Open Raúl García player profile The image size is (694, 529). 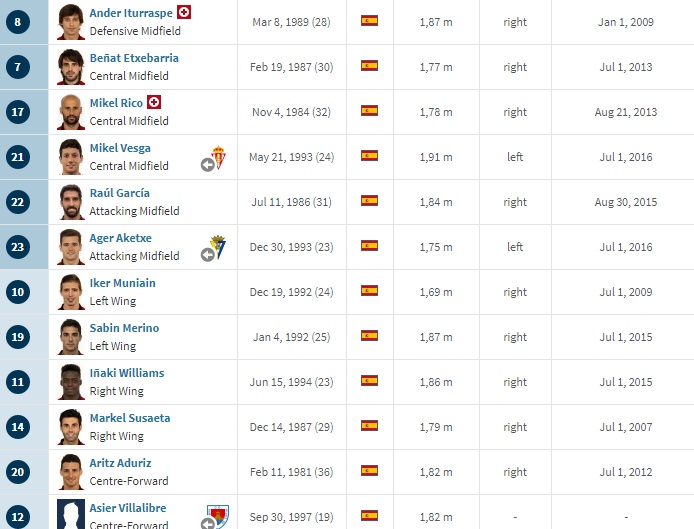120,193
